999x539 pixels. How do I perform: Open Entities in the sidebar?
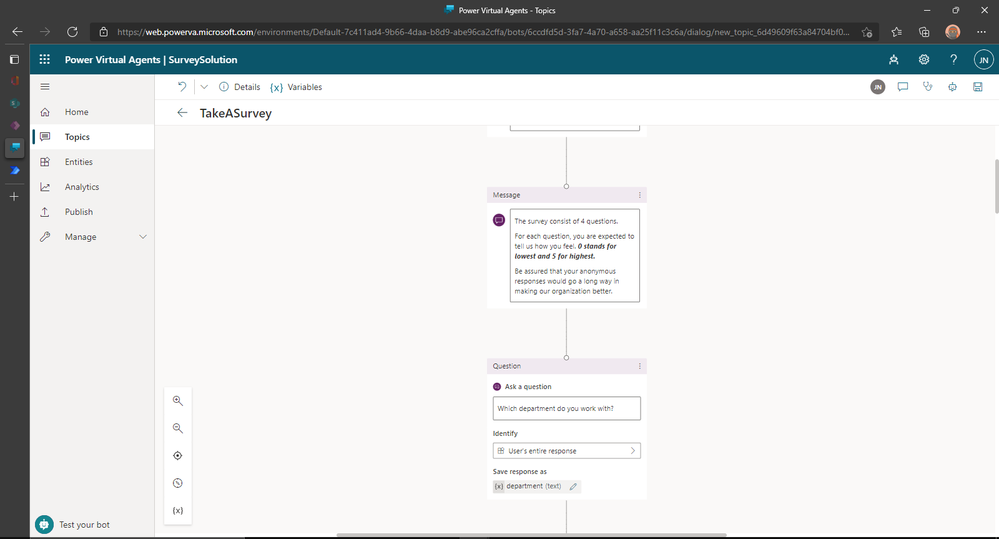(x=92, y=162)
